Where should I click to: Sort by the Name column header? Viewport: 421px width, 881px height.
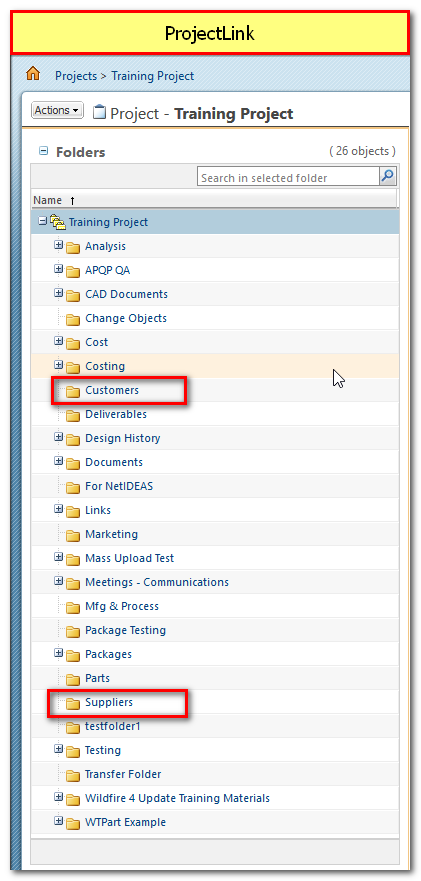[x=47, y=200]
